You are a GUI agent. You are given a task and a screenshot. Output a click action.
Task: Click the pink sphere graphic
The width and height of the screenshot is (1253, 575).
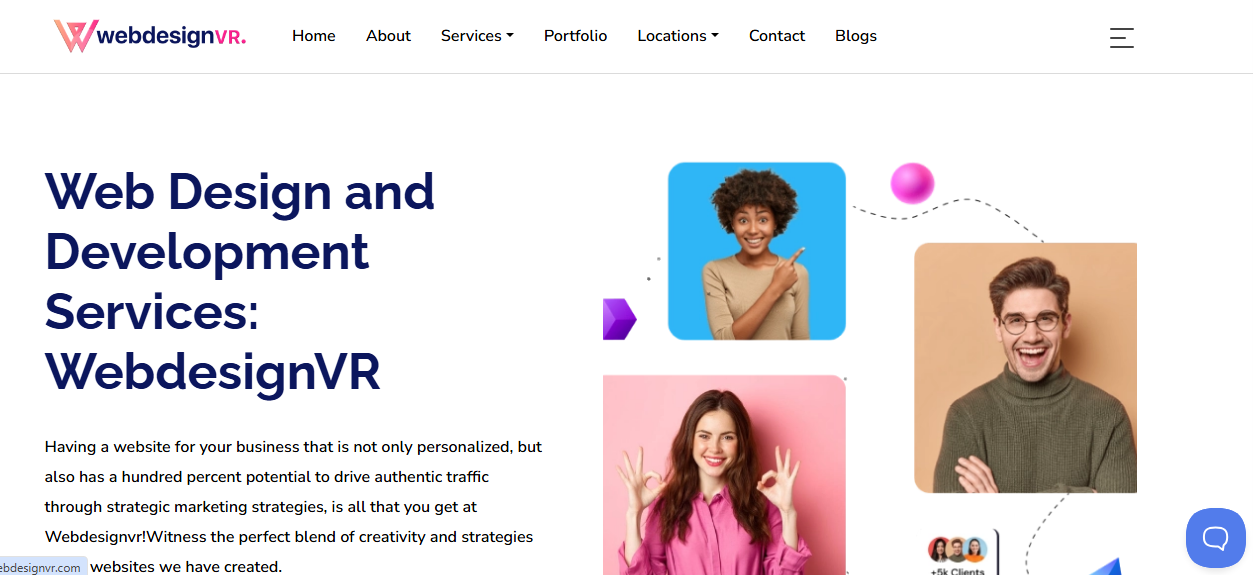pyautogui.click(x=912, y=183)
